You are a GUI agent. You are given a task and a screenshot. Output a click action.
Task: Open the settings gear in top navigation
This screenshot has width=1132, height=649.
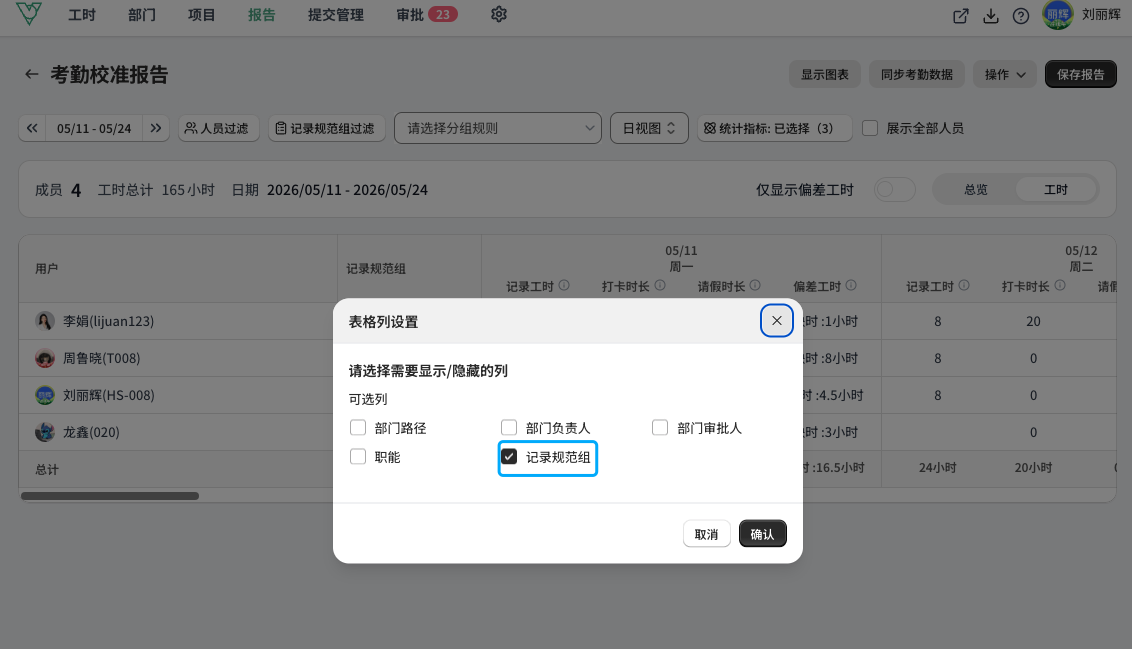[x=499, y=14]
